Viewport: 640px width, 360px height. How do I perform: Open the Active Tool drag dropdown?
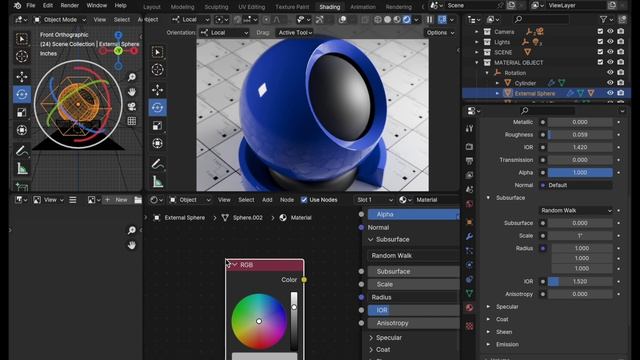coord(295,33)
